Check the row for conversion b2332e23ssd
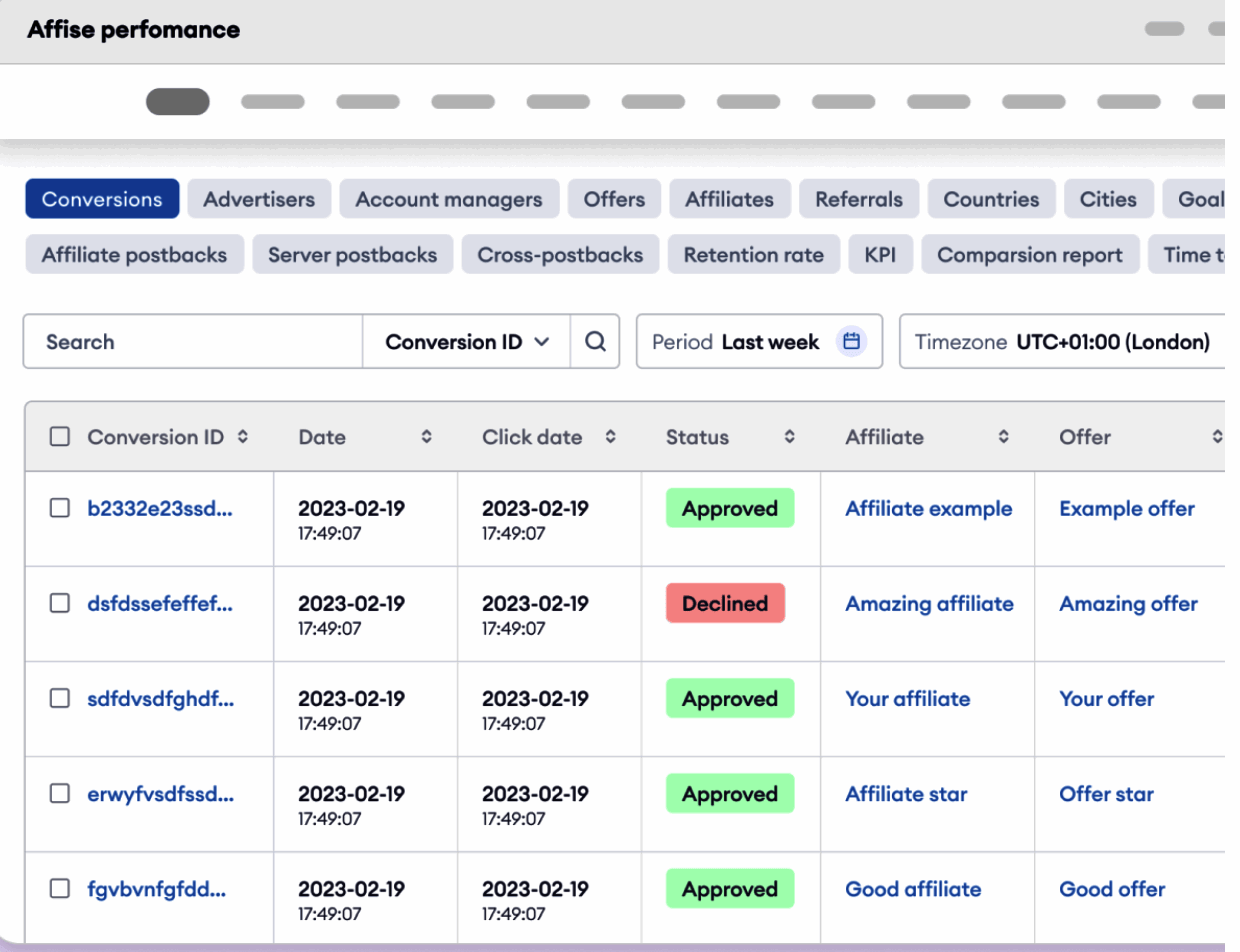The image size is (1240, 952). coord(60,508)
